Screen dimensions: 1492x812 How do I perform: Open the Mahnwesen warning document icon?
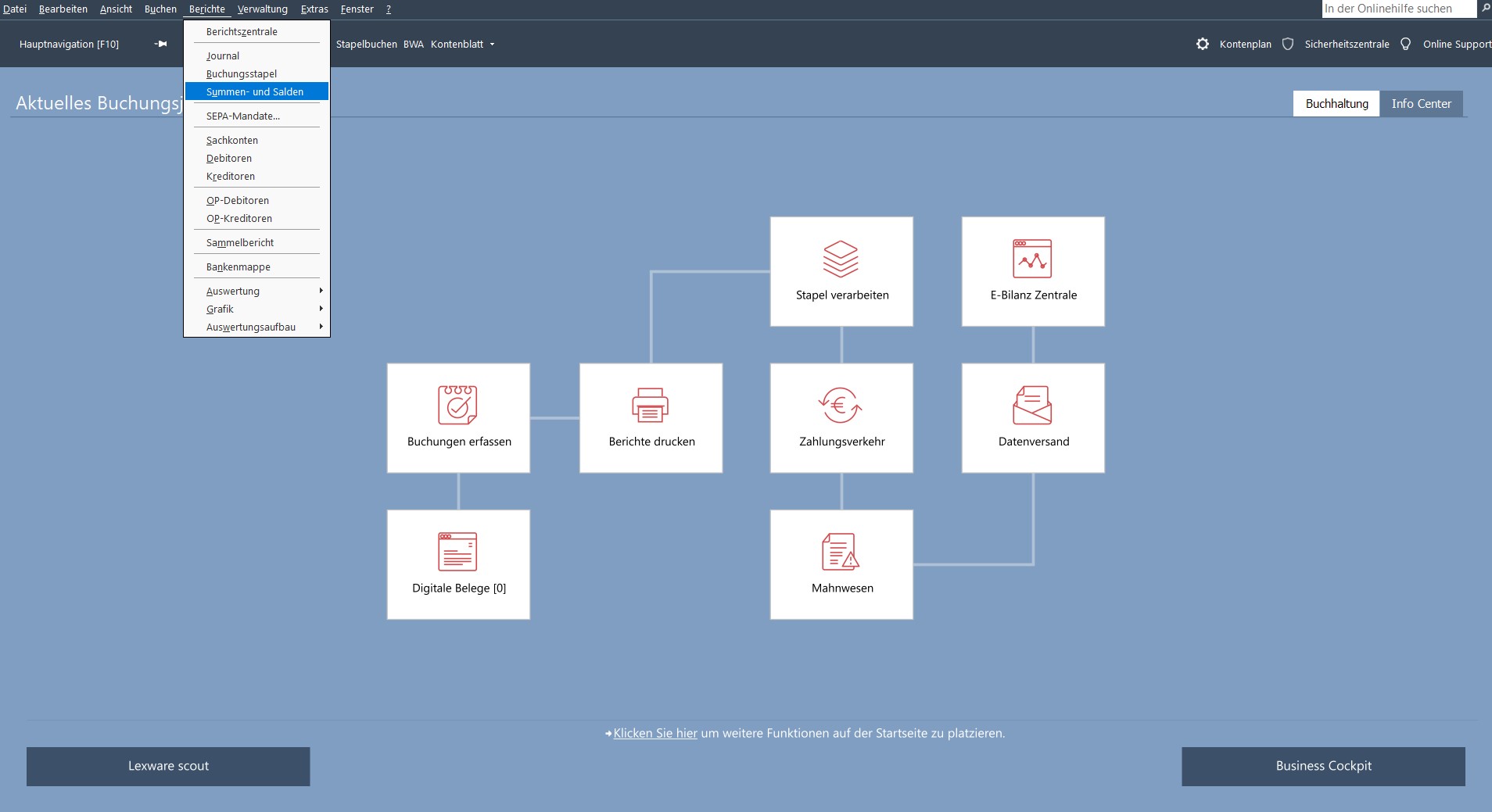point(841,552)
